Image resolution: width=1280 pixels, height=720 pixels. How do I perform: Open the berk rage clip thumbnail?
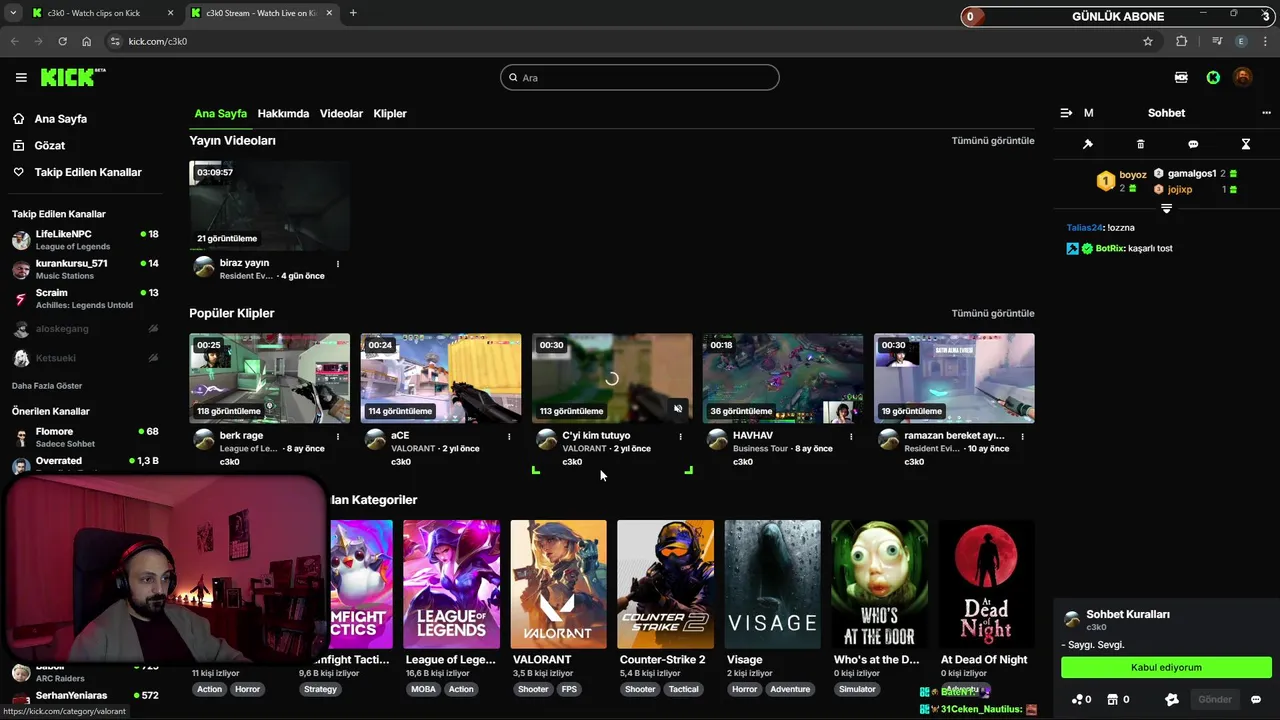tap(269, 378)
